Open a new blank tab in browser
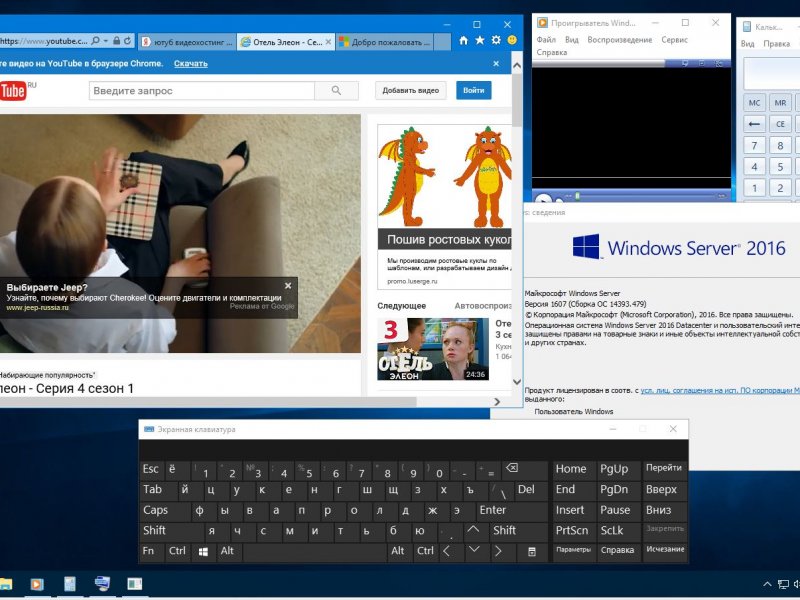 [x=442, y=42]
